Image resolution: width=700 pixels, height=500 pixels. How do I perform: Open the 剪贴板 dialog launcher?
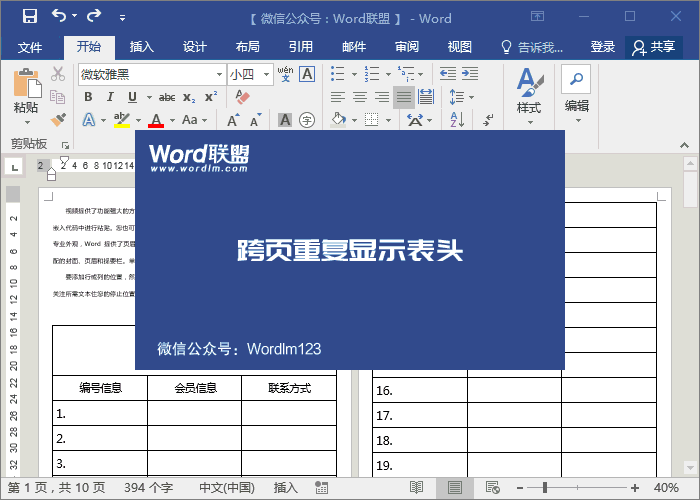point(65,145)
